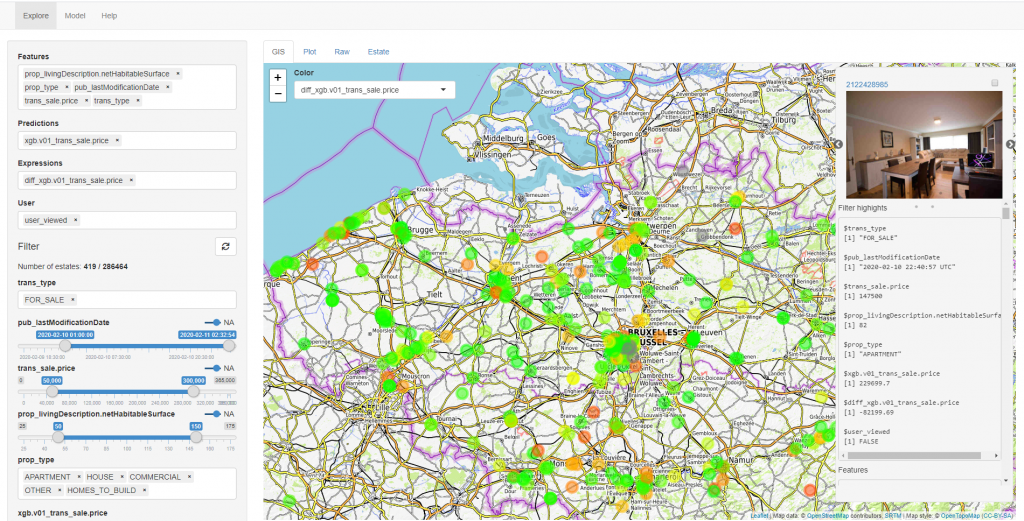Click netHabitableSurface upper slider handle at 150
Viewport: 1024px width, 521px height.
tap(196, 437)
